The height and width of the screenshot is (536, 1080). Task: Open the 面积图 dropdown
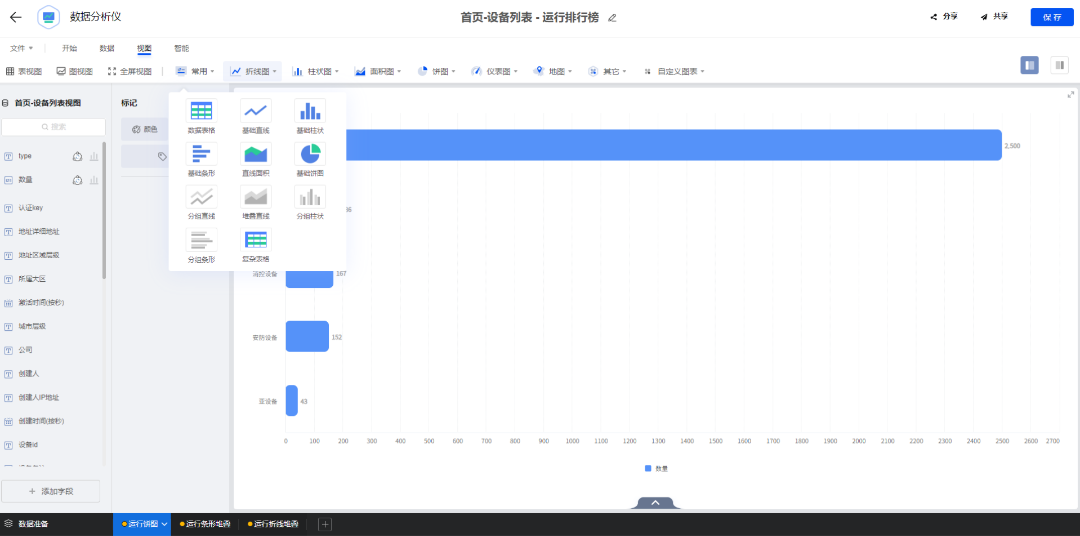(377, 71)
